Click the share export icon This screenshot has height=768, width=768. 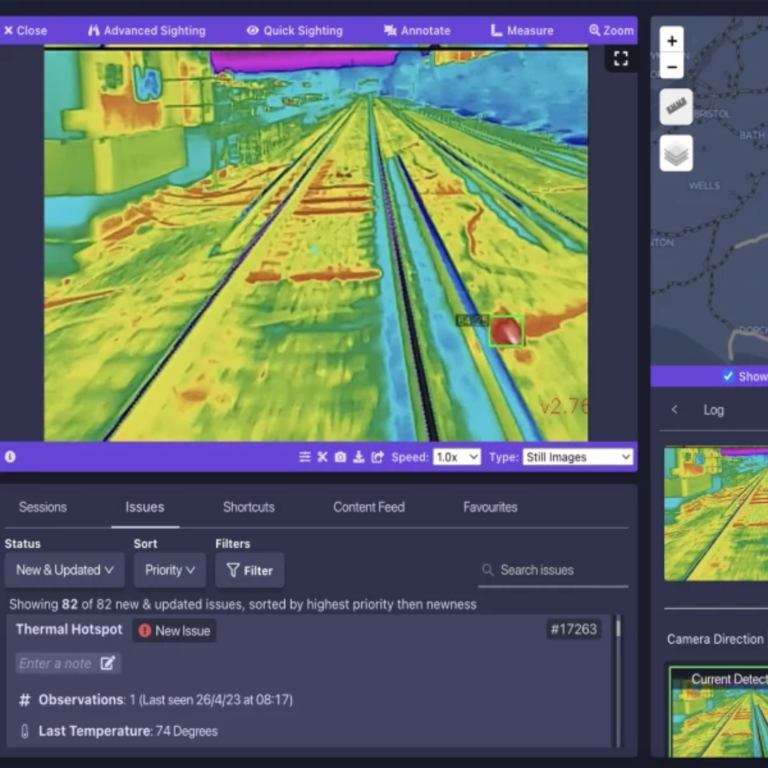(377, 457)
